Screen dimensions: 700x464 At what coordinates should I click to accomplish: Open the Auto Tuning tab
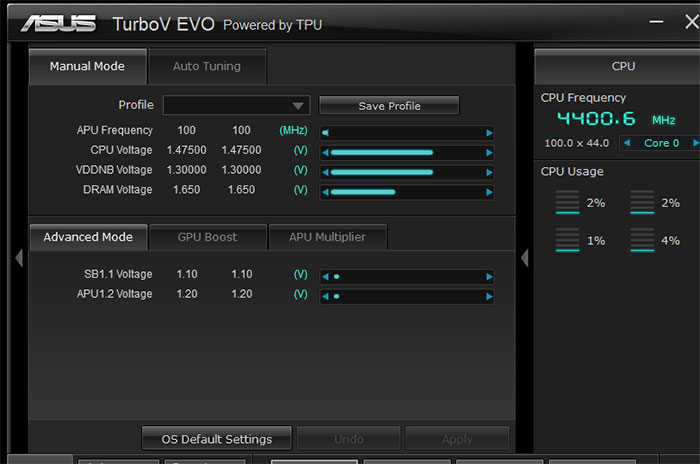[x=207, y=66]
